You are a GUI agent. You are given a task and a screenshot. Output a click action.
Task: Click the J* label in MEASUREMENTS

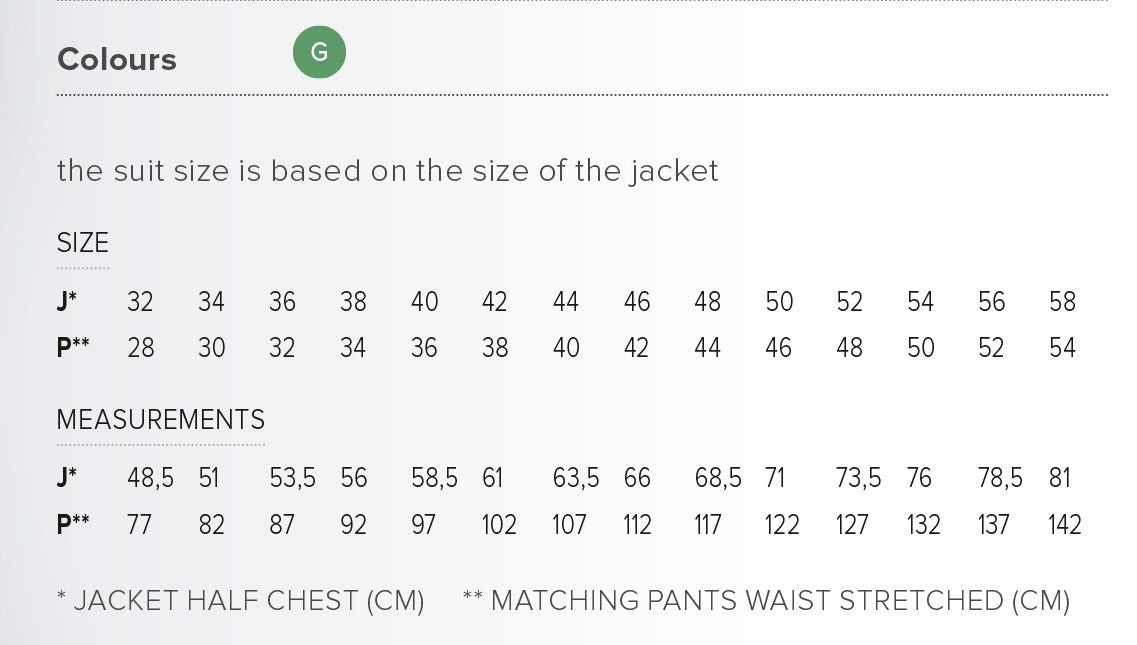(67, 479)
